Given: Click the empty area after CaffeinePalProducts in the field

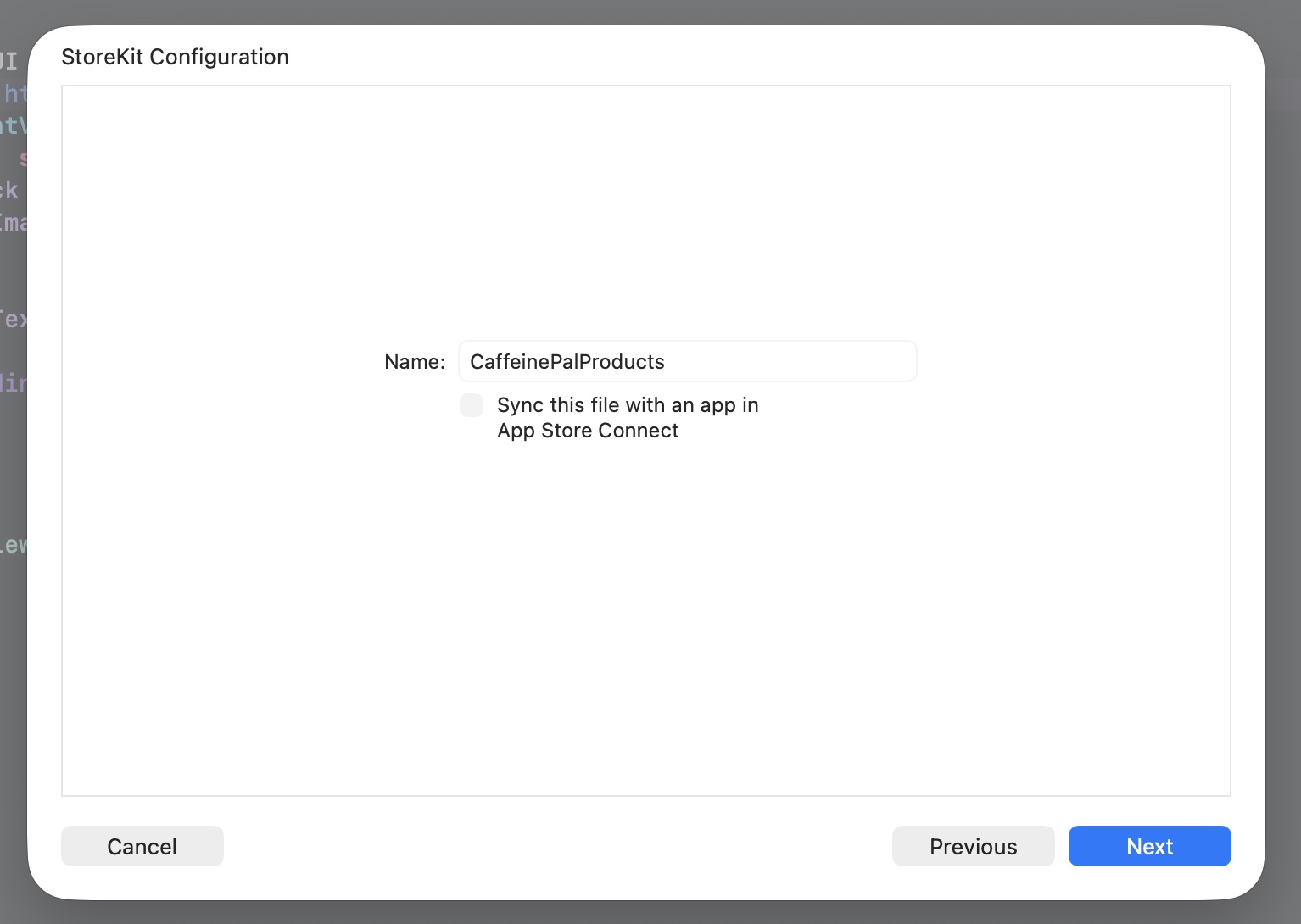Looking at the screenshot, I should [789, 362].
